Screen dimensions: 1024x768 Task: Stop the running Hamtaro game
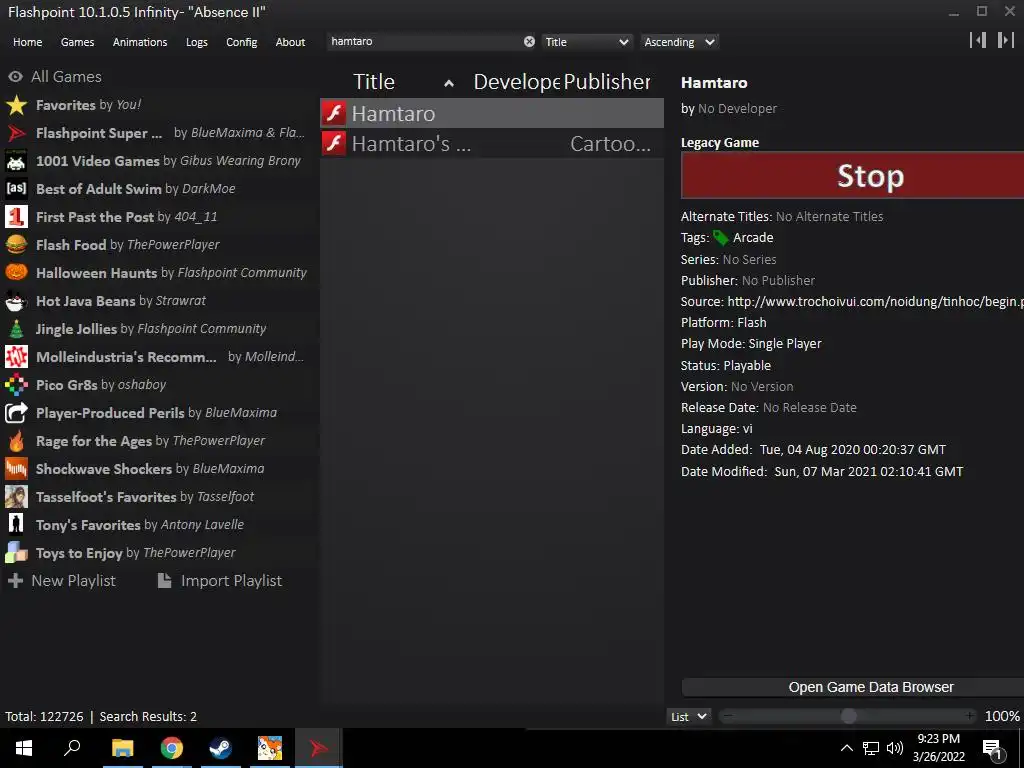[852, 176]
